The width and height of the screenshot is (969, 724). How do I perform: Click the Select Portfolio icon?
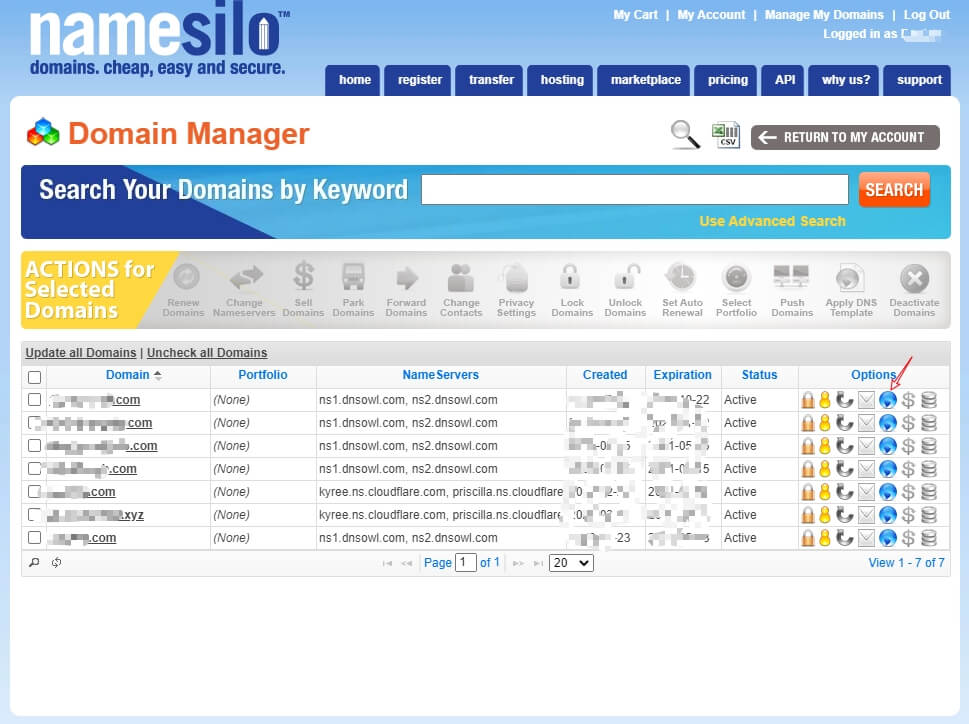coord(736,278)
